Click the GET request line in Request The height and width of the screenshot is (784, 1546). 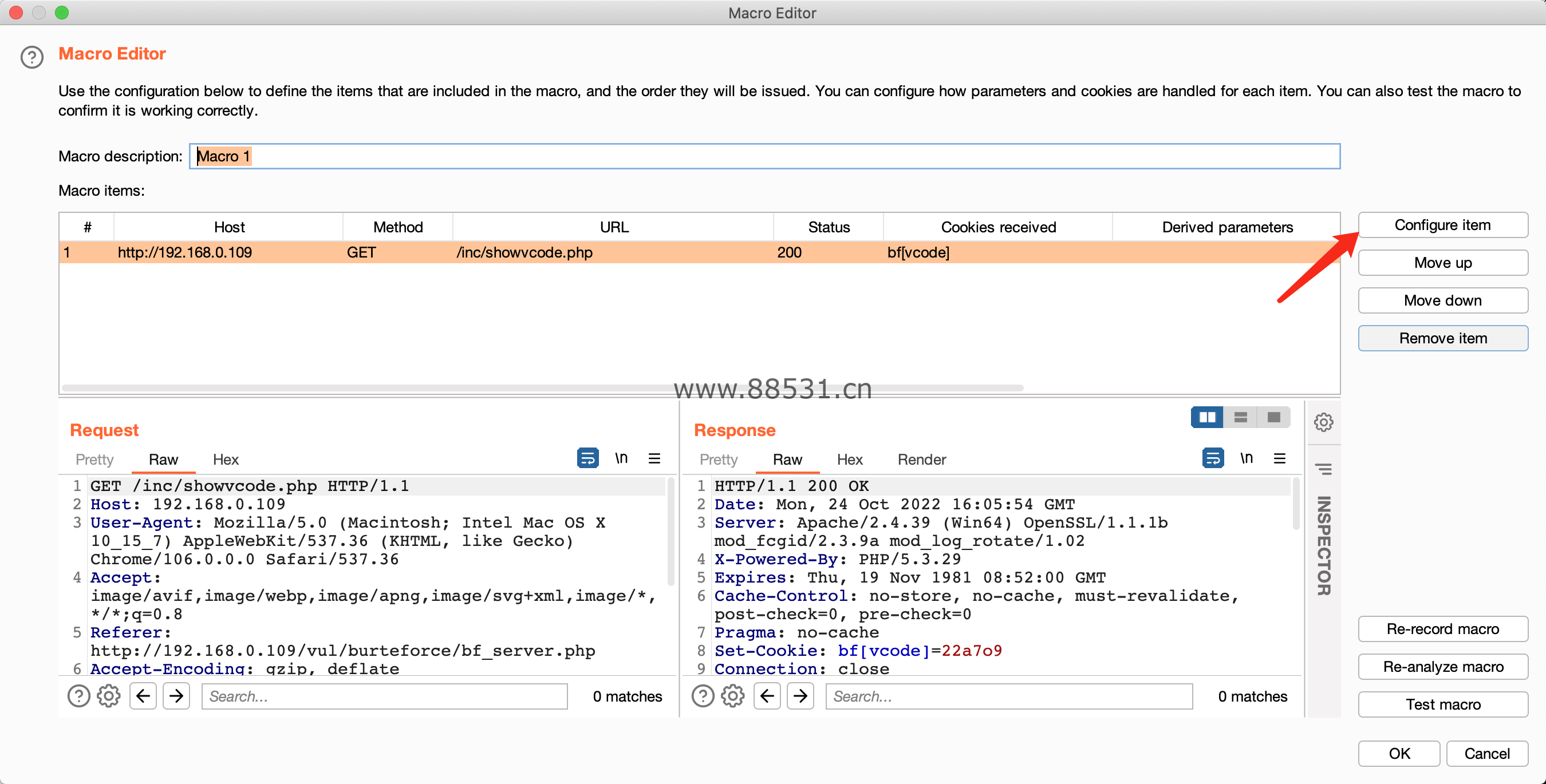(x=250, y=486)
